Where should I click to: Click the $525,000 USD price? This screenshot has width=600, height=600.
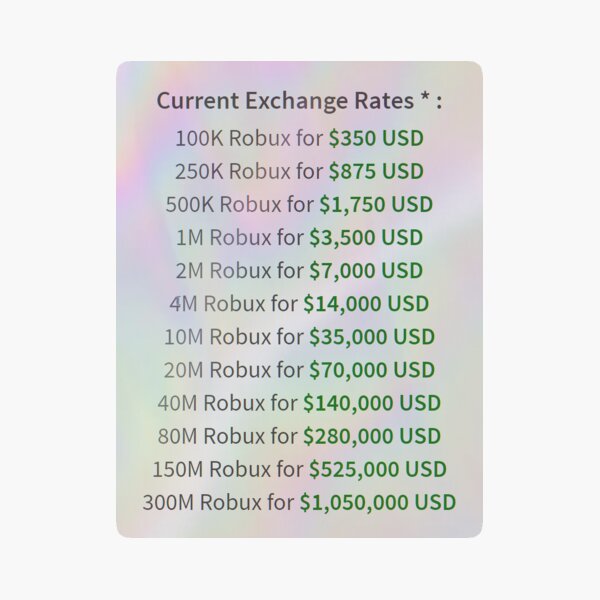pyautogui.click(x=377, y=469)
